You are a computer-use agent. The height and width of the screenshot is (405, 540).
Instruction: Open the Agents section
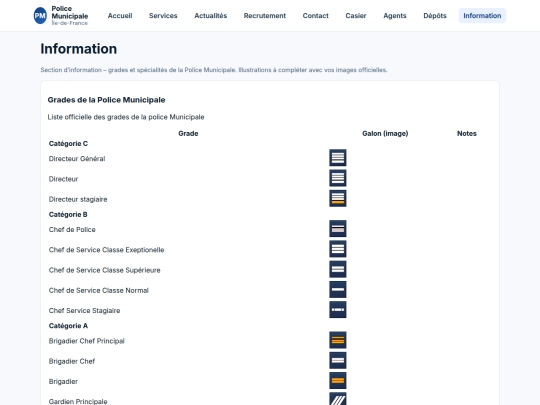(395, 16)
